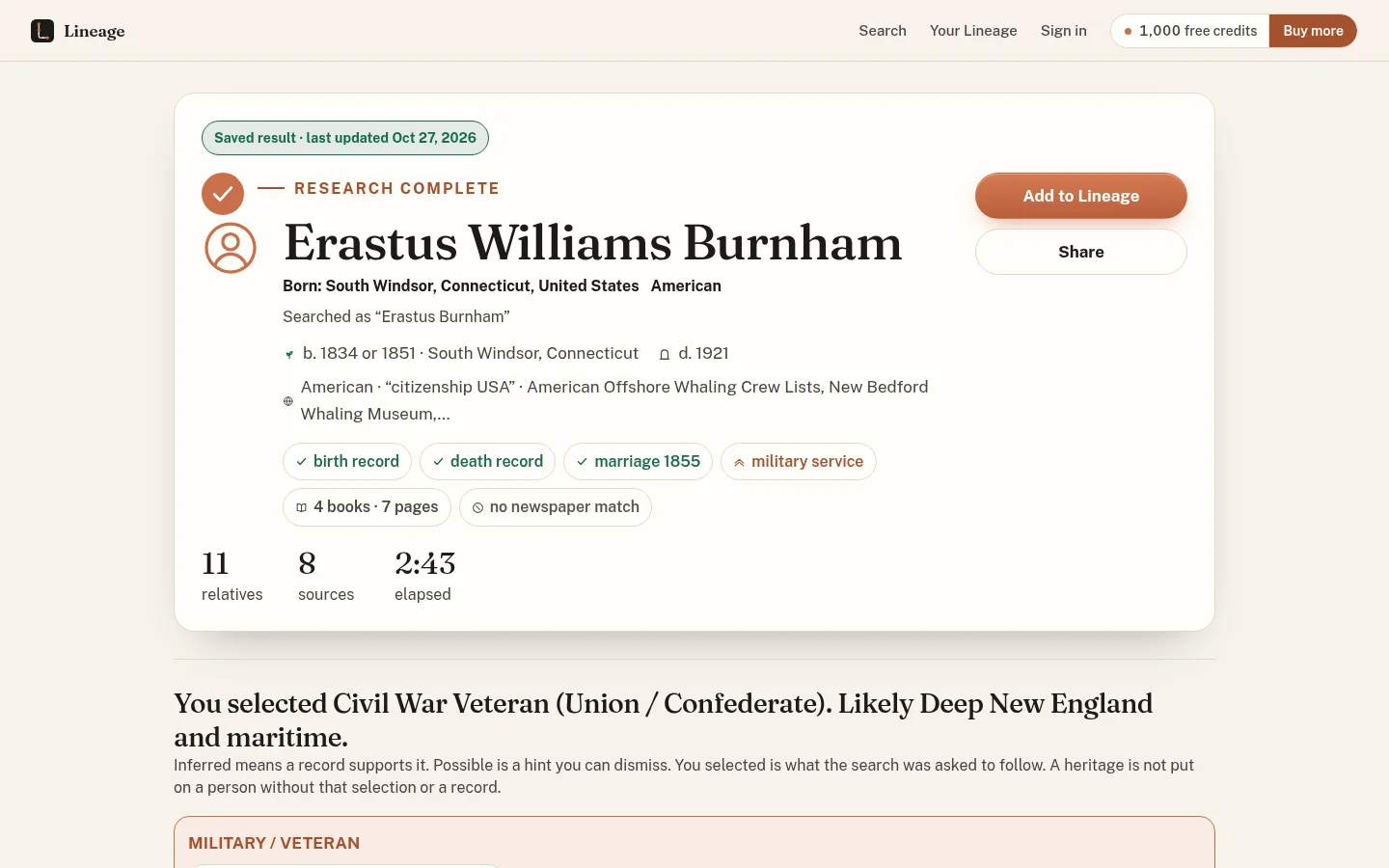Select the death record chip
This screenshot has width=1389, height=868.
click(487, 461)
